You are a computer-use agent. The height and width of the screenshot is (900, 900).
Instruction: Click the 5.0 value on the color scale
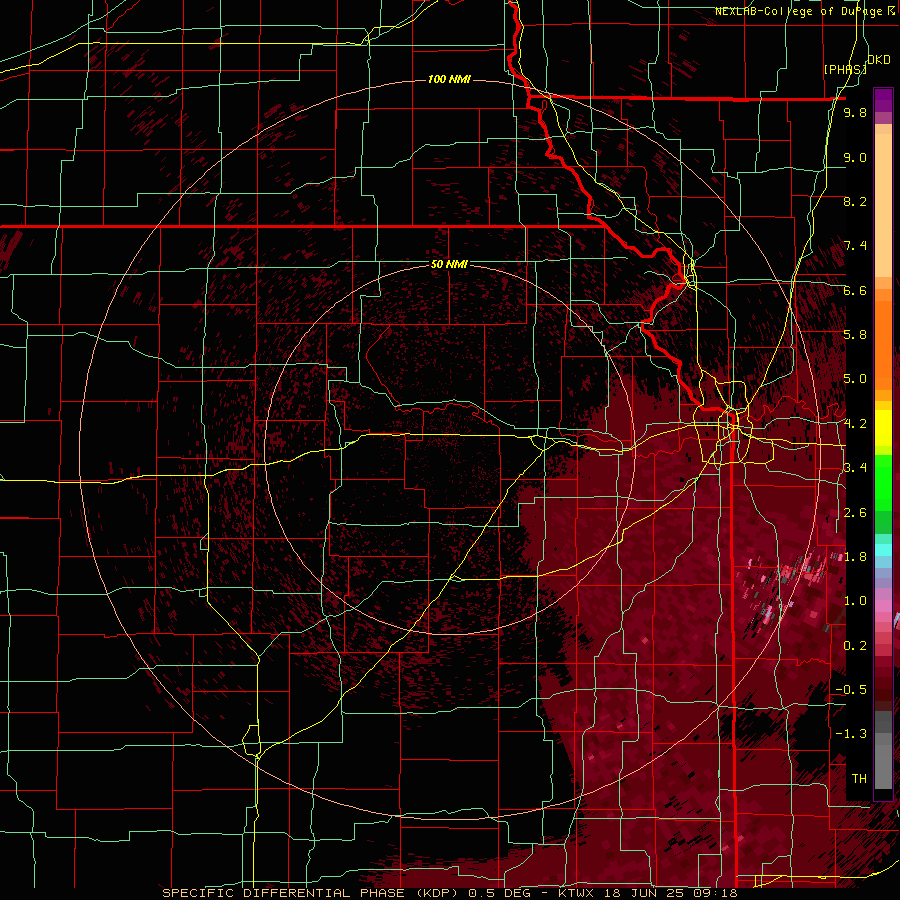pos(855,379)
